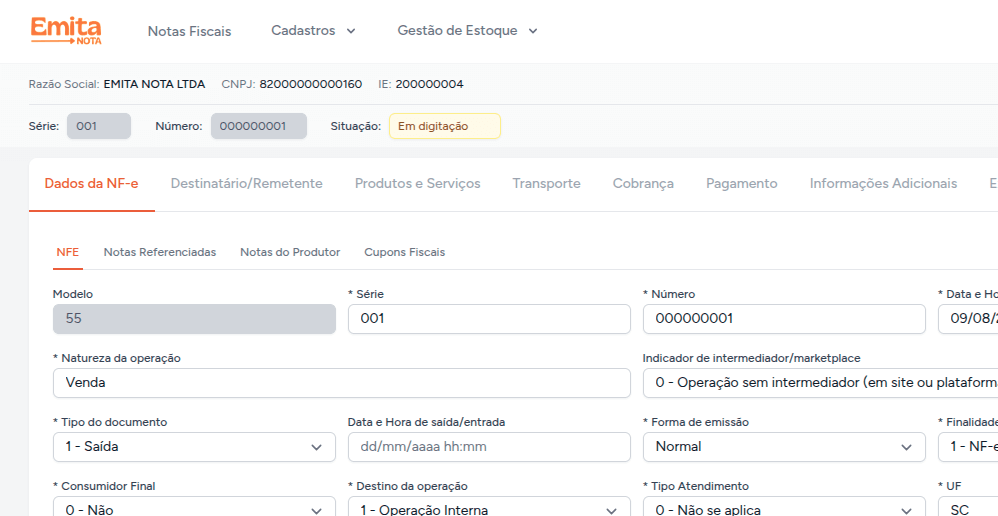The height and width of the screenshot is (516, 998).
Task: Open the Notas do Produtor sub-tab
Action: [x=290, y=252]
